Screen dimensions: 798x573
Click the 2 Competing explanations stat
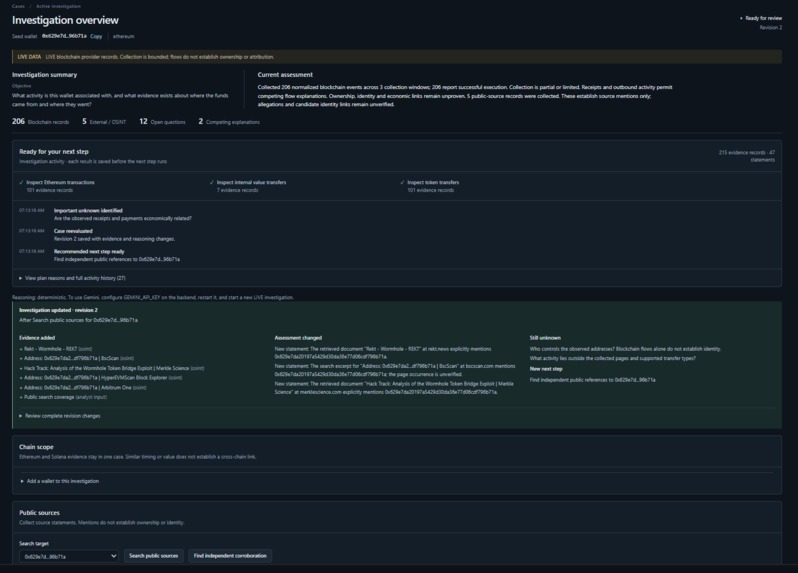point(229,122)
